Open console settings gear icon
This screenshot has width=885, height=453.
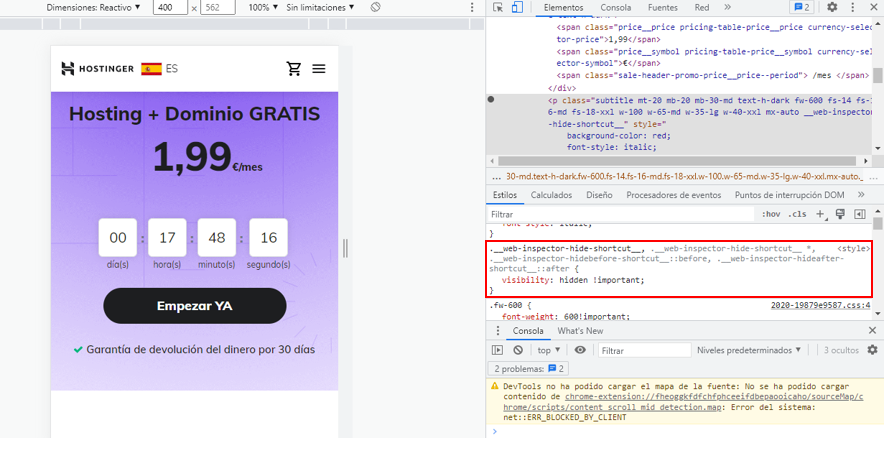click(872, 350)
